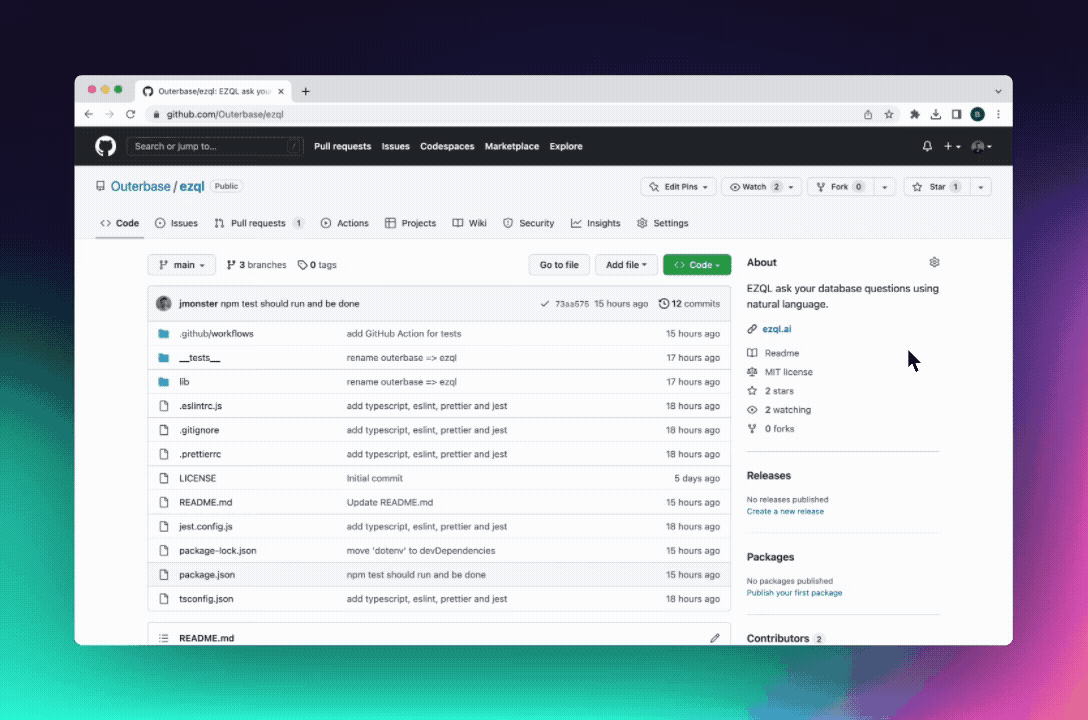Open notifications via the bell icon
The image size is (1088, 720).
click(x=925, y=146)
